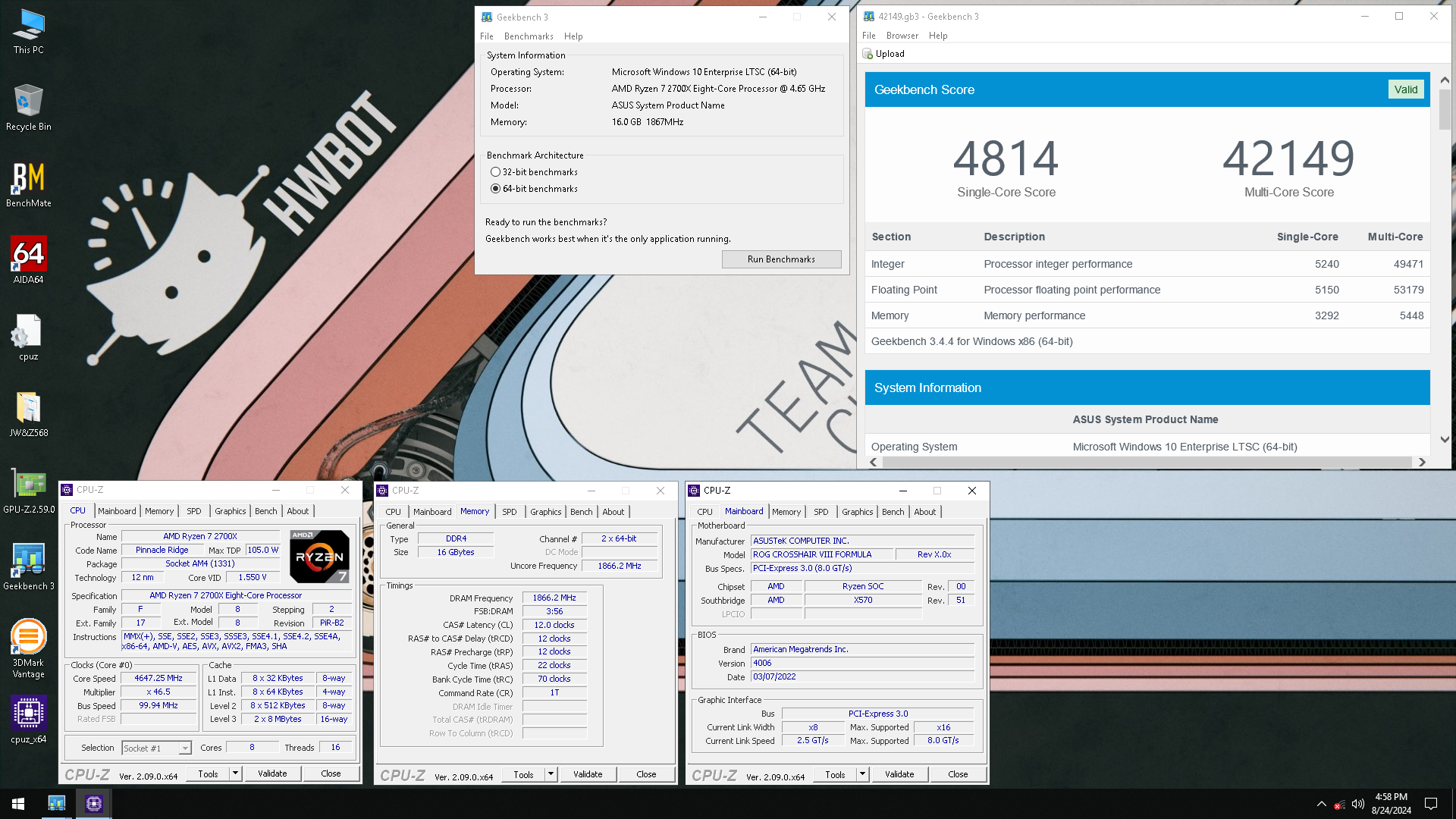Click the Geekbench 3 window title icon

[487, 17]
